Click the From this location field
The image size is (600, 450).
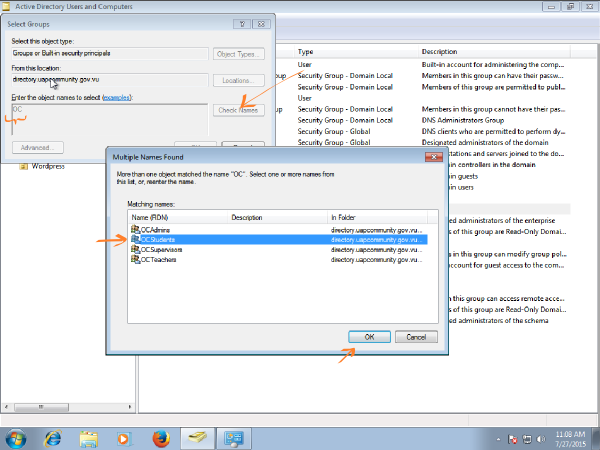pos(110,80)
